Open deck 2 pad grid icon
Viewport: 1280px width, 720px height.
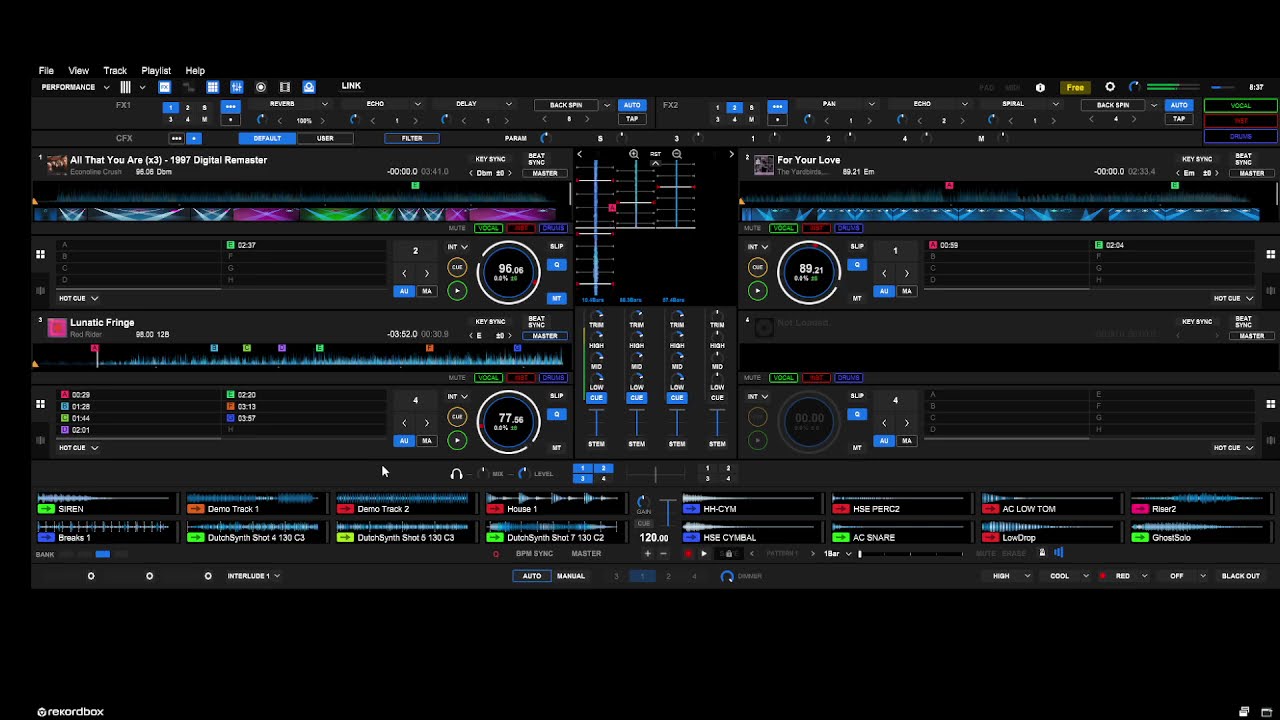(1271, 254)
